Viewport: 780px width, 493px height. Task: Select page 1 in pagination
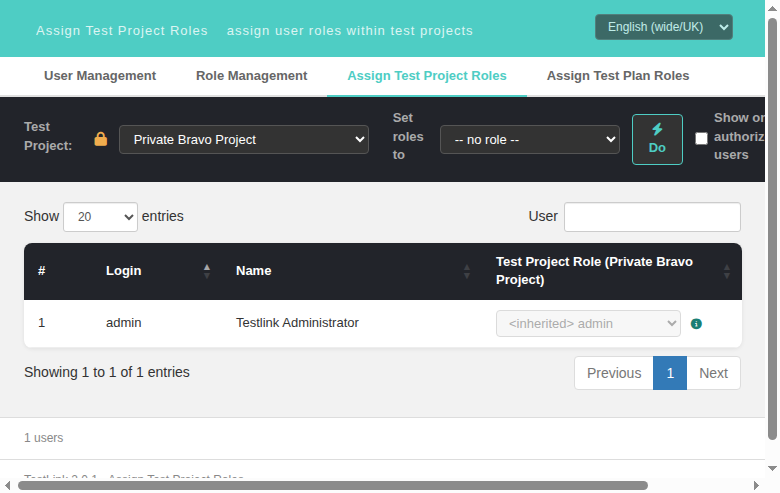[x=670, y=373]
